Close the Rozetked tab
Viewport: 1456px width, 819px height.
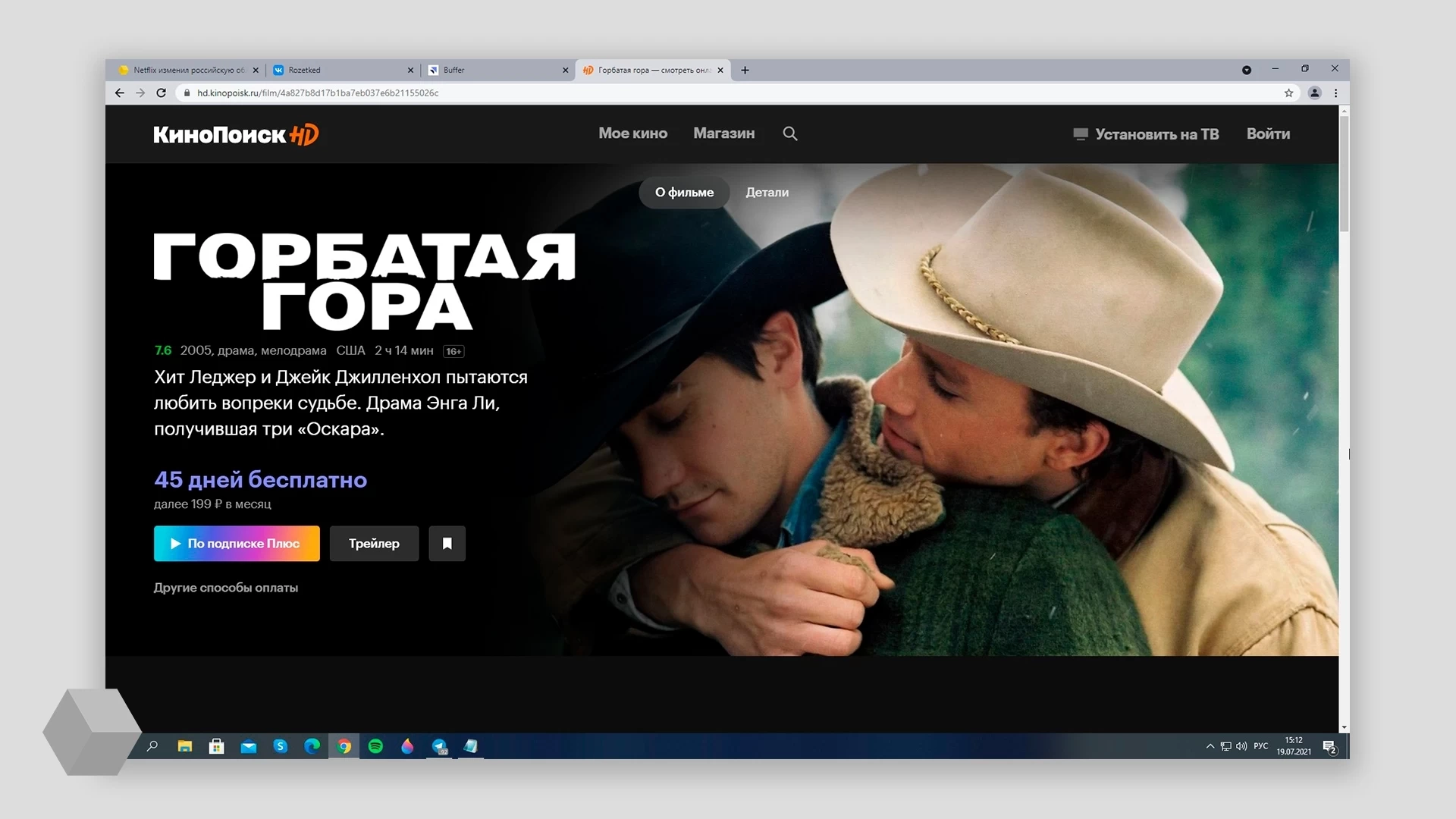click(410, 70)
